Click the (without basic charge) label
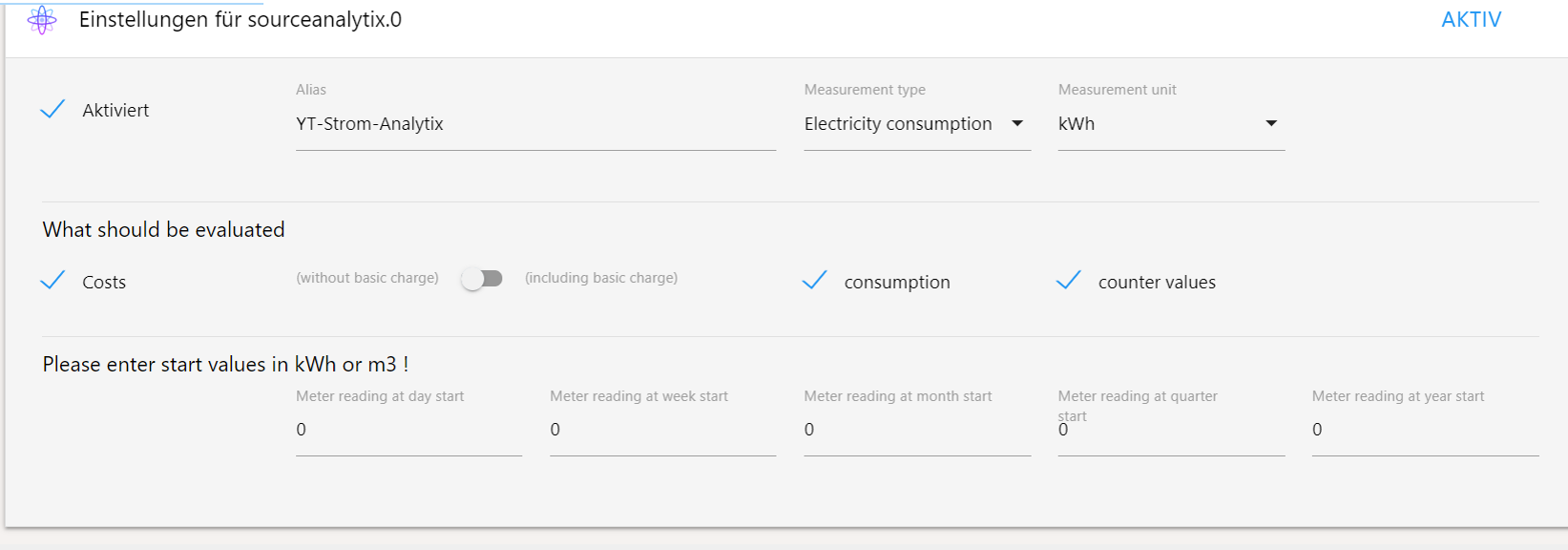 coord(367,278)
